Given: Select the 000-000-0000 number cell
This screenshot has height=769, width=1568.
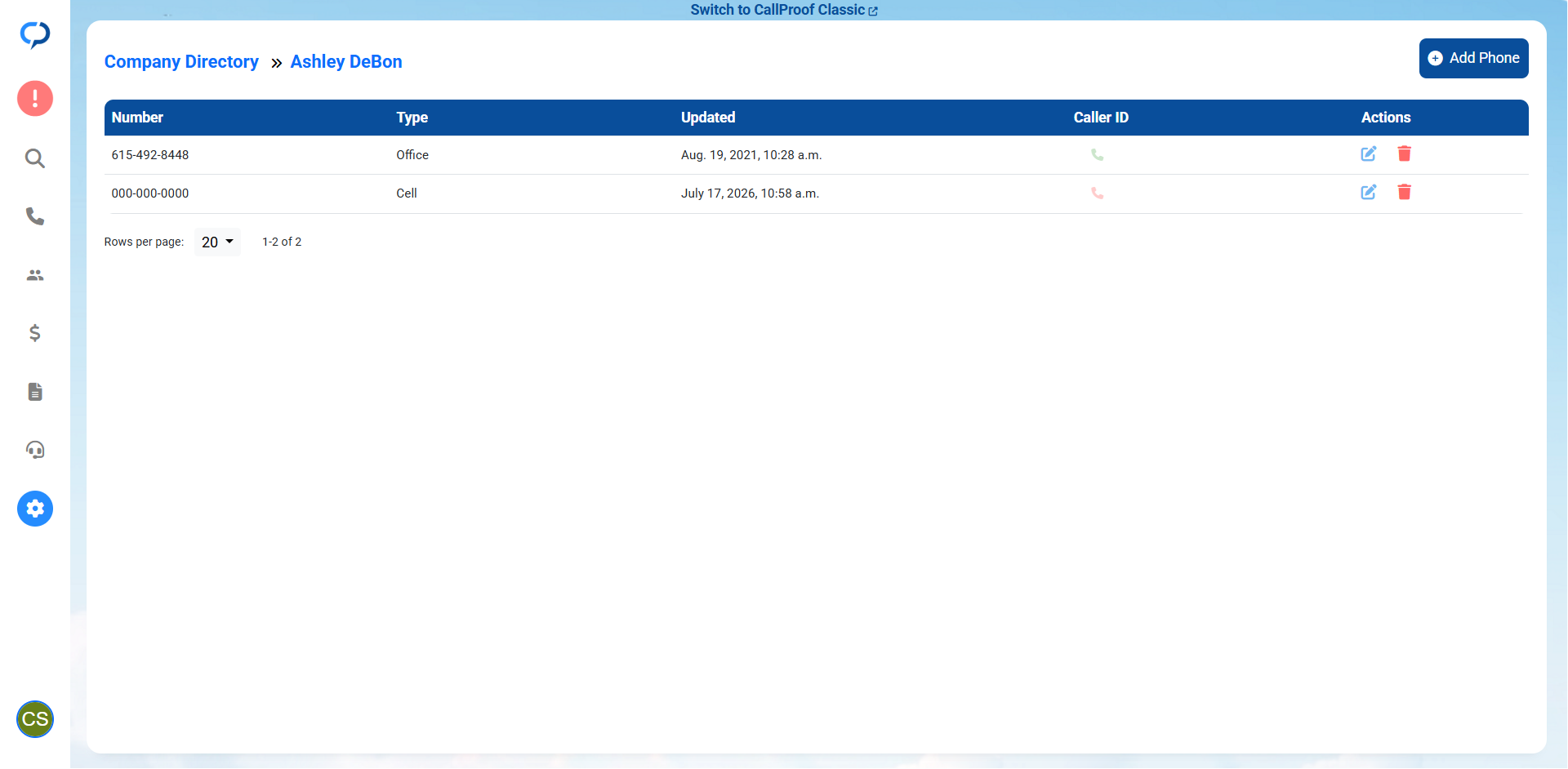Looking at the screenshot, I should coord(150,193).
